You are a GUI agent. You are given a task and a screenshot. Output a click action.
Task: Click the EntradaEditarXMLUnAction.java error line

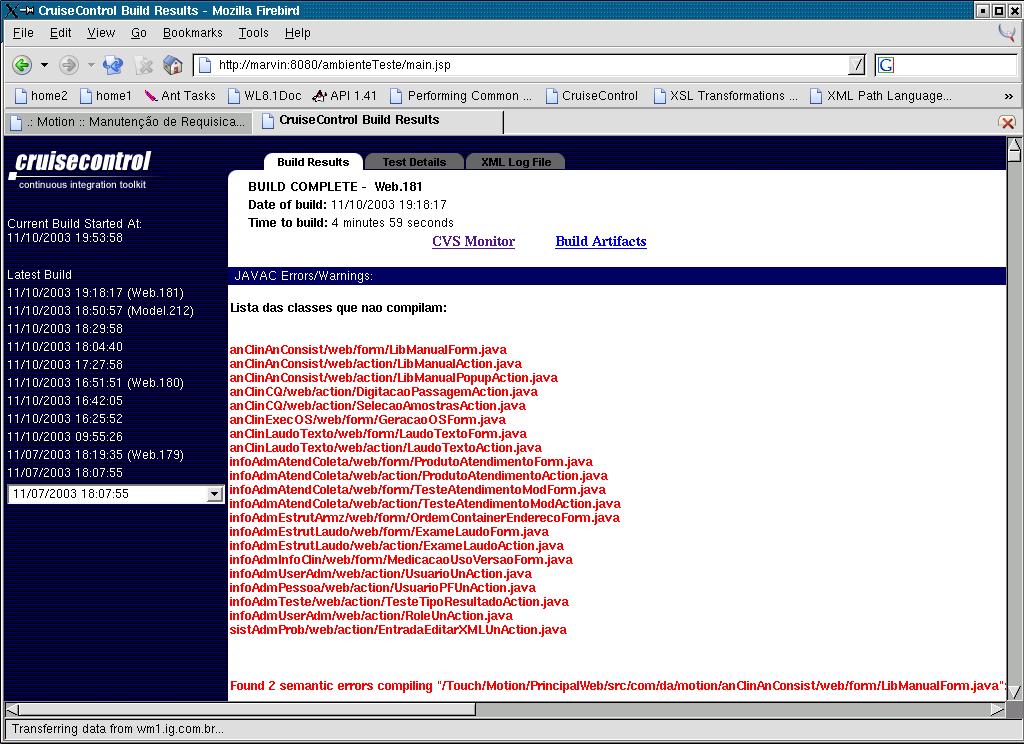click(398, 630)
